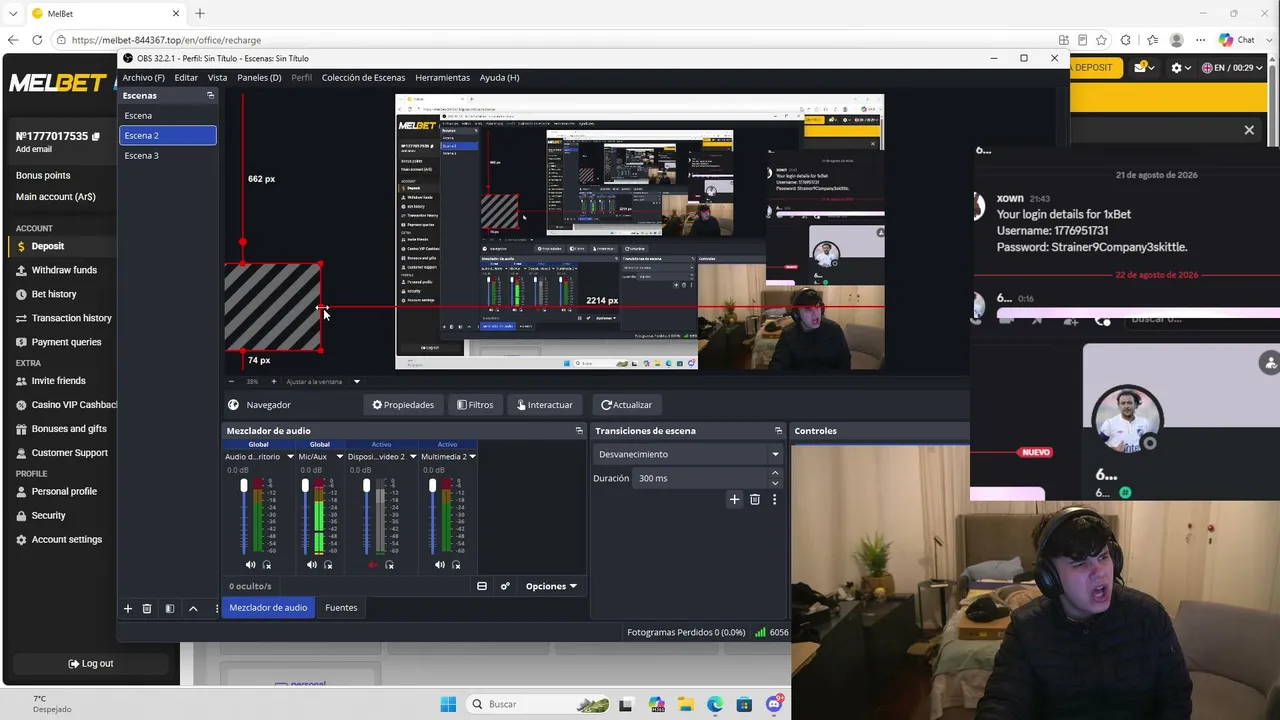Adjust the Multimedia 2 volume fader
This screenshot has width=1280, height=720.
433,486
